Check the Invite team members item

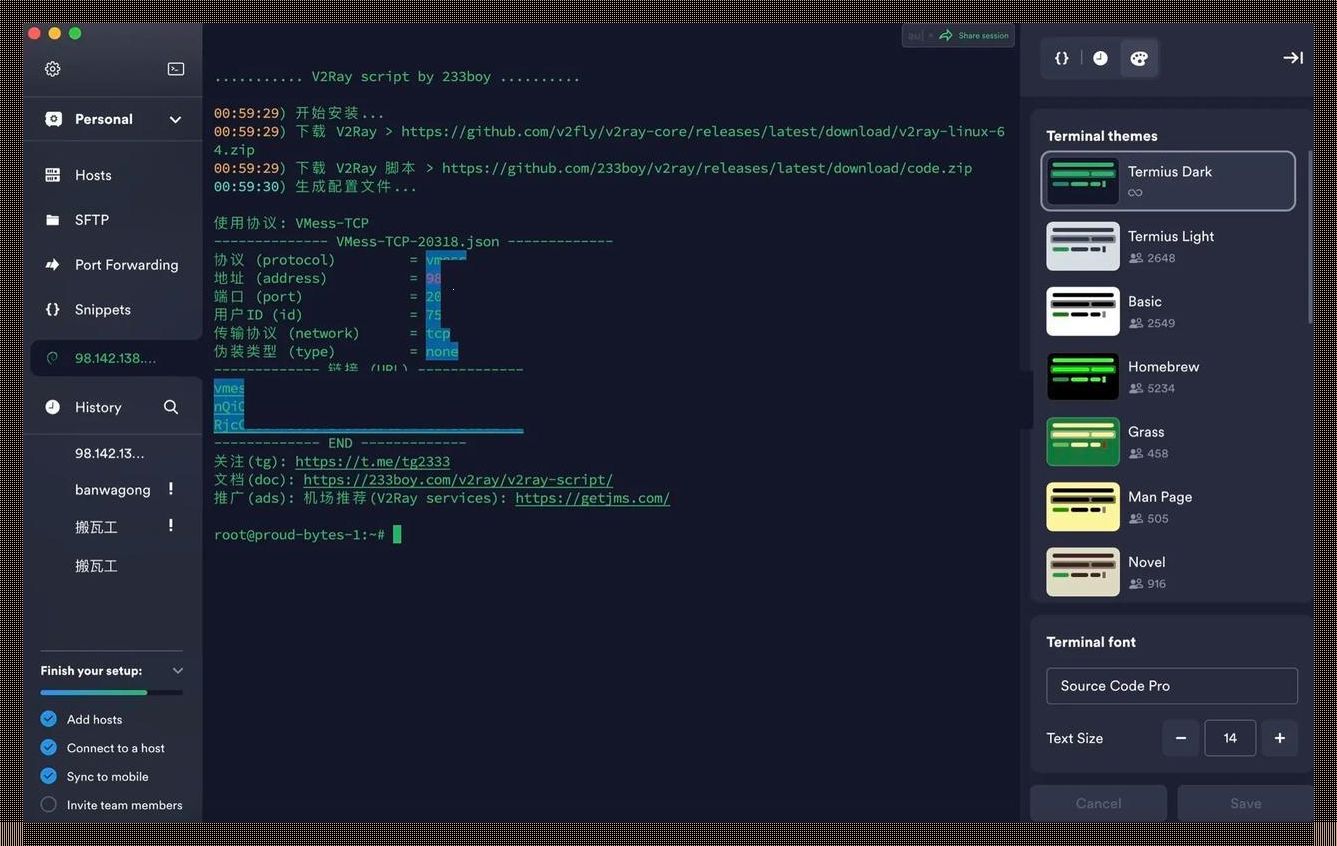click(48, 805)
